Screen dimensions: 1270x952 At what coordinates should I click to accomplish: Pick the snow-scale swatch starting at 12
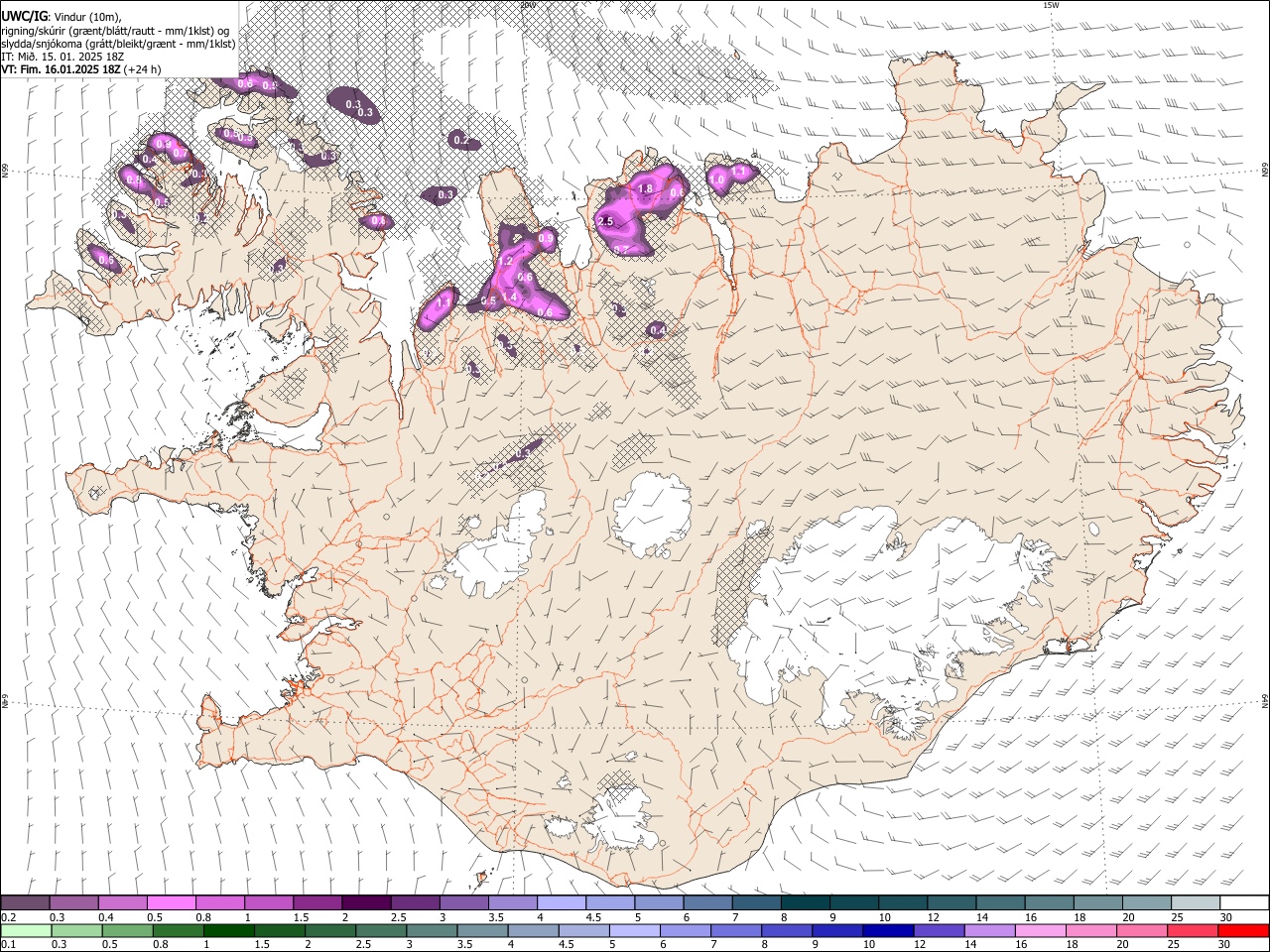[952, 902]
